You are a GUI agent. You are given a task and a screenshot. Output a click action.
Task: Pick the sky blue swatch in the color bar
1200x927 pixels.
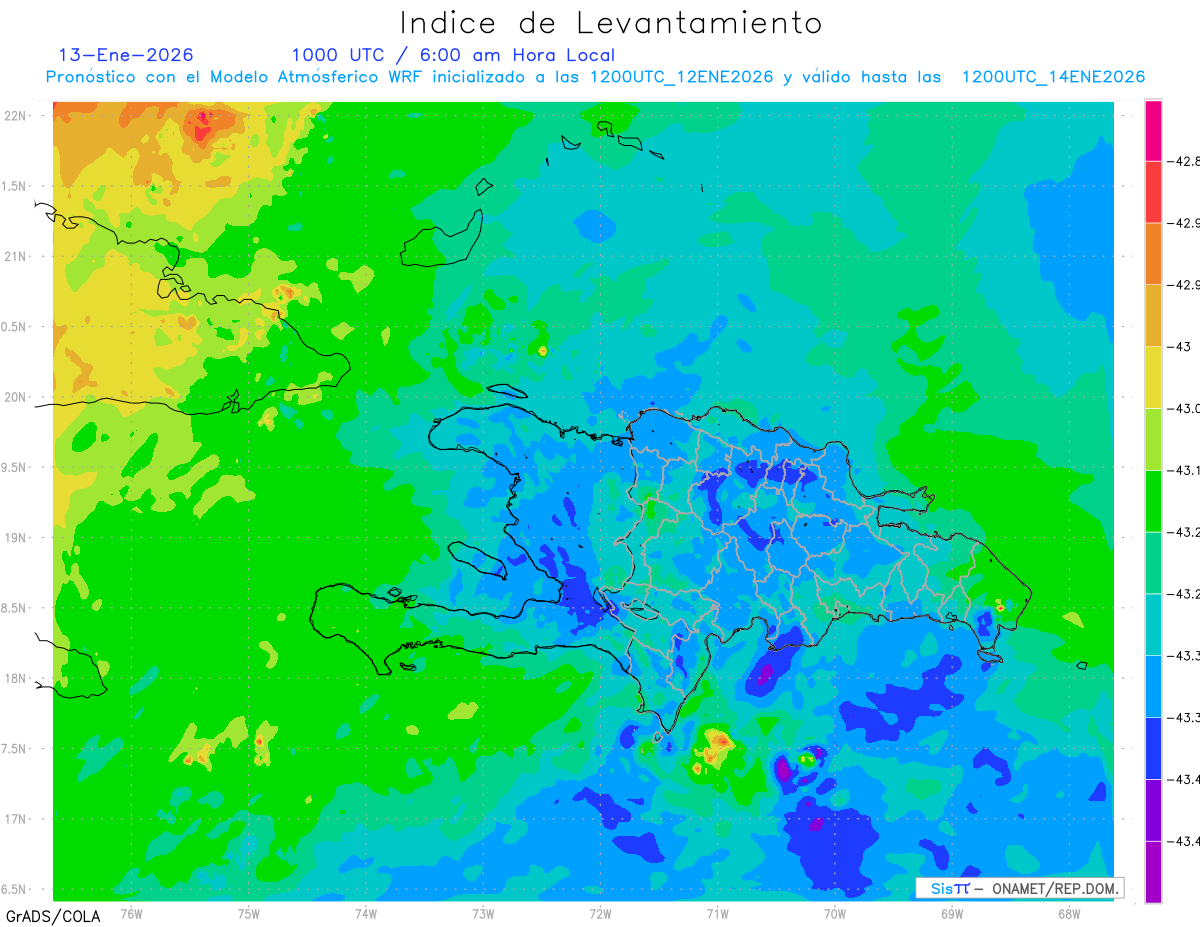[1153, 686]
